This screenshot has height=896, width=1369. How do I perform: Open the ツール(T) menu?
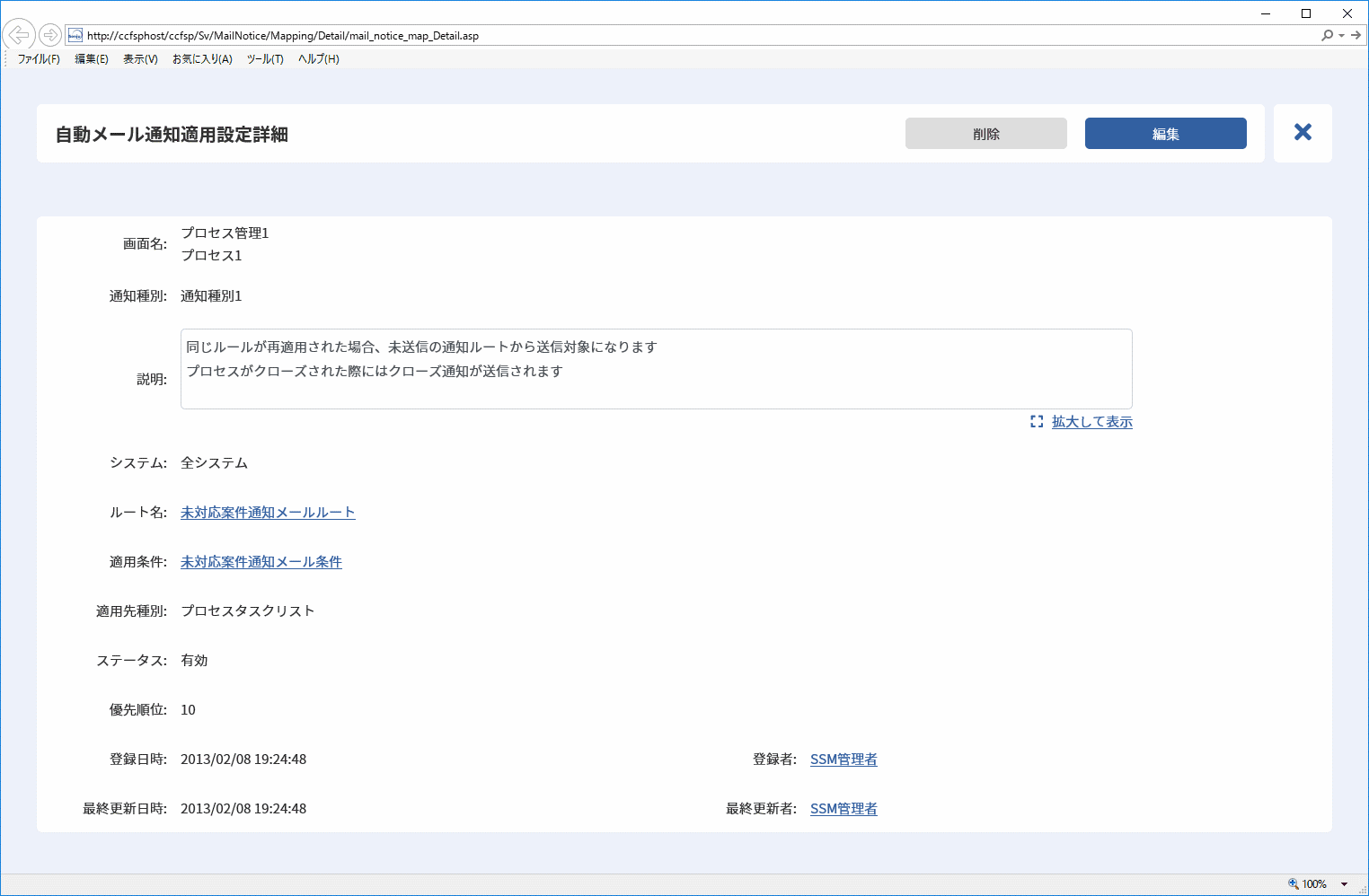tap(265, 59)
